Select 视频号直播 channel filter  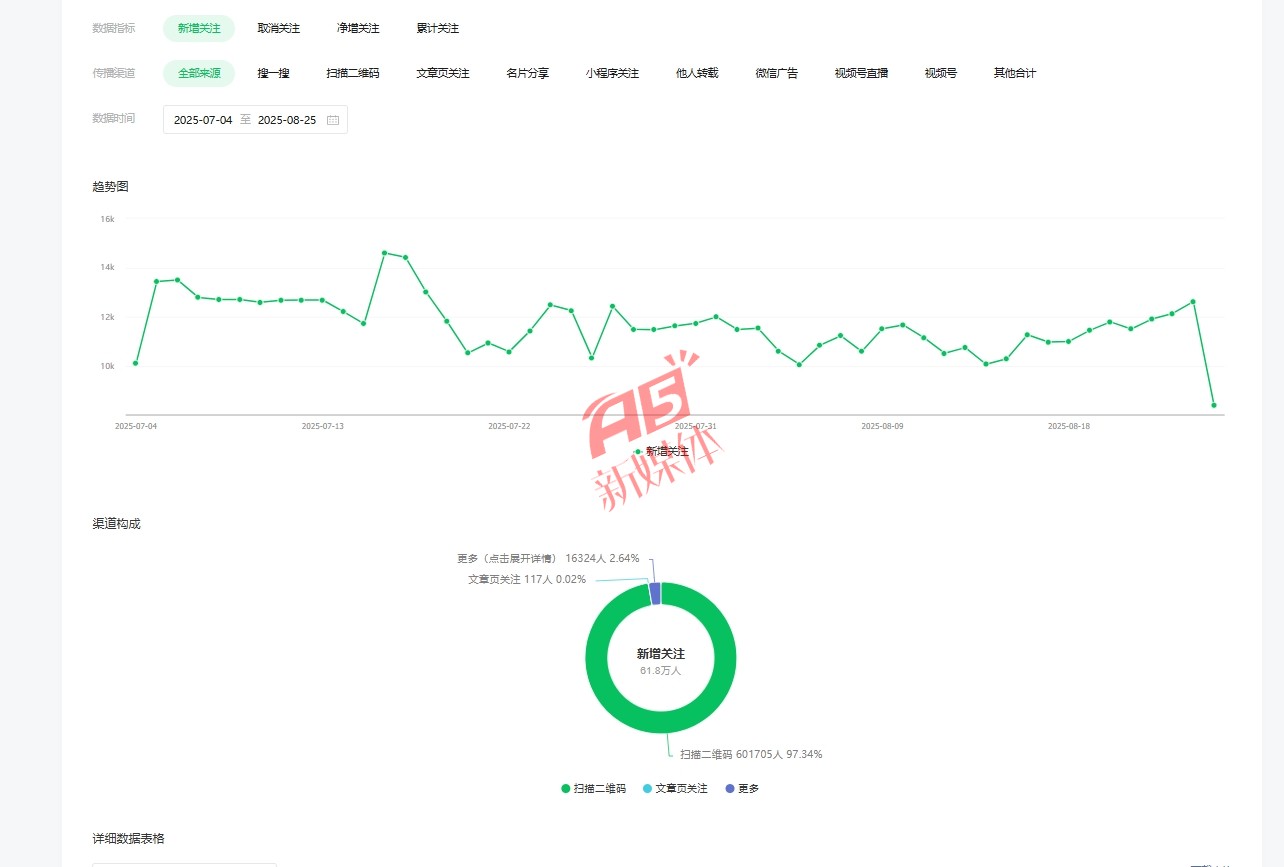tap(861, 73)
